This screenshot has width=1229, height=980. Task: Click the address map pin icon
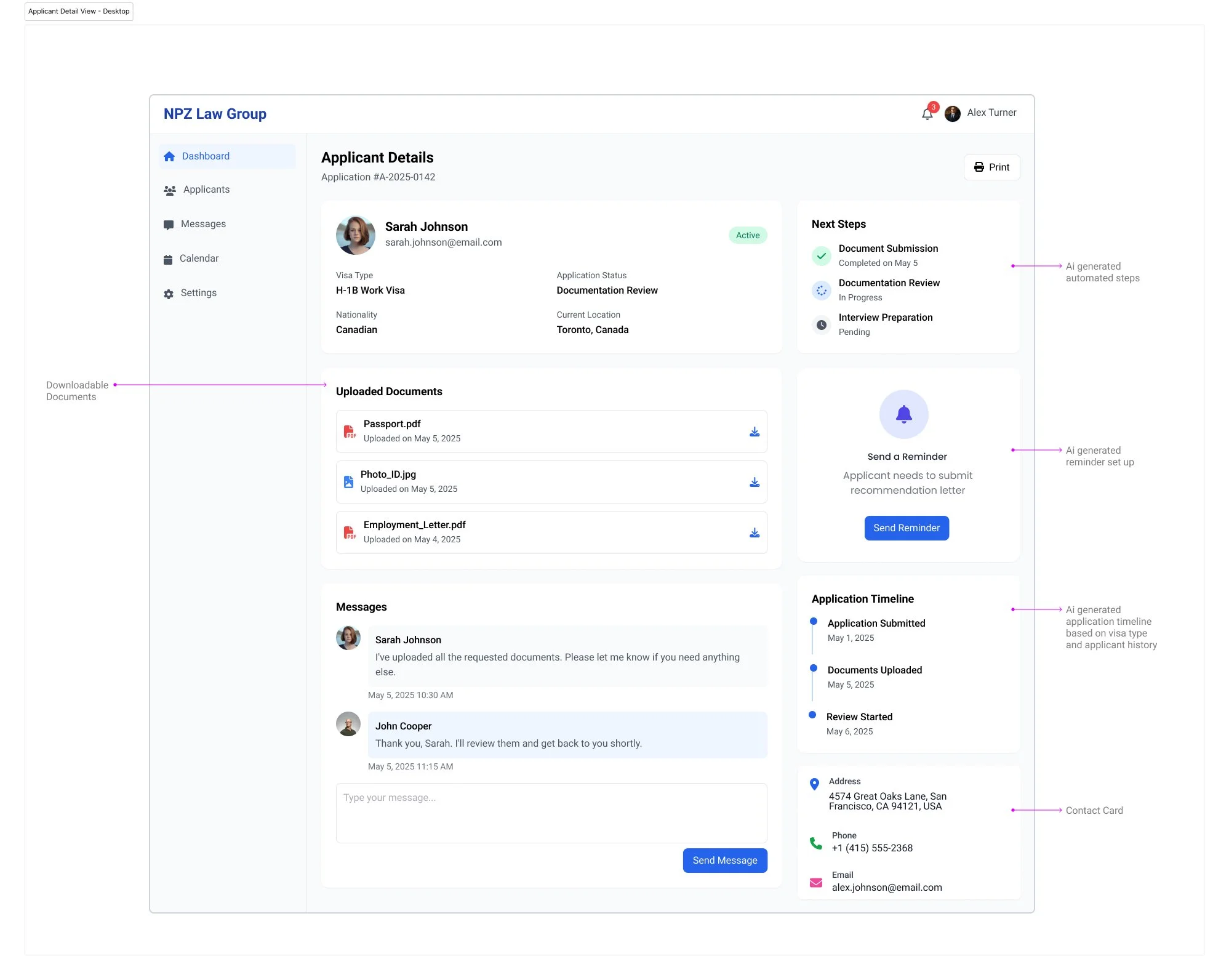pyautogui.click(x=814, y=784)
